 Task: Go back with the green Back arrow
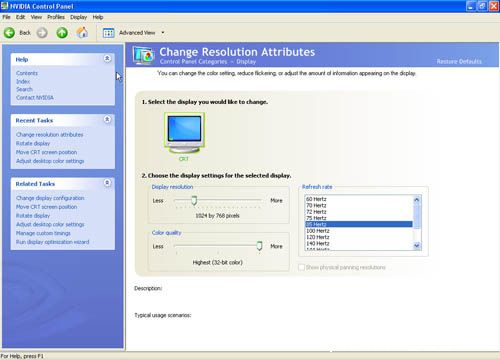(x=10, y=33)
